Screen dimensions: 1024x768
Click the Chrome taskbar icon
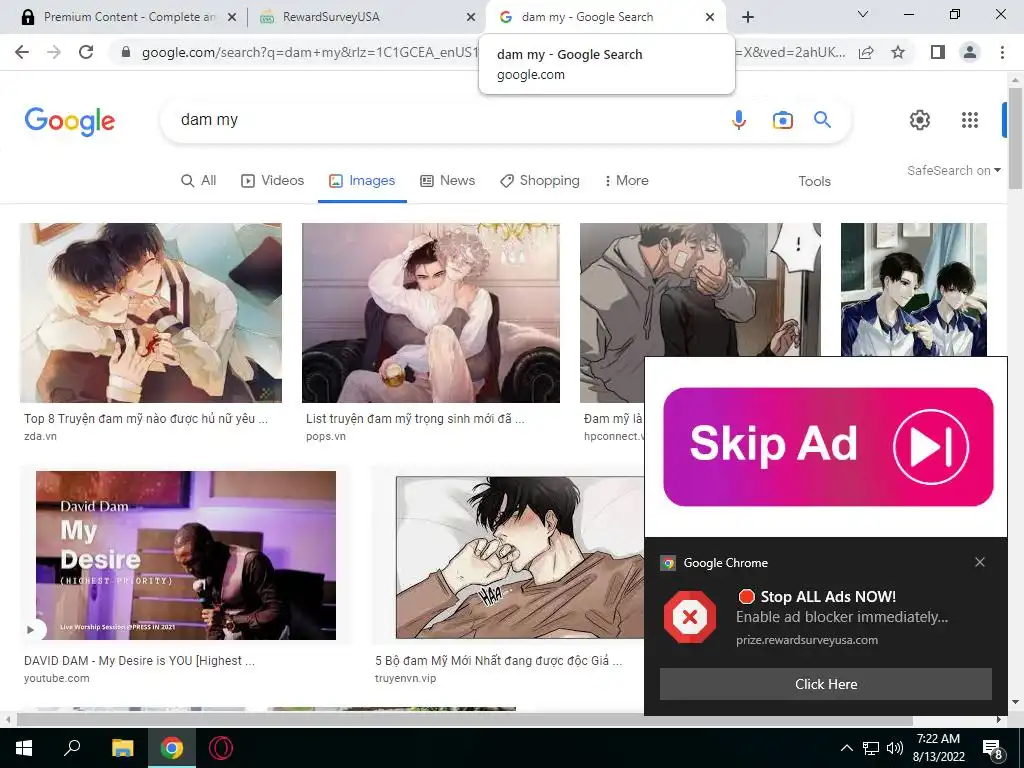[172, 748]
